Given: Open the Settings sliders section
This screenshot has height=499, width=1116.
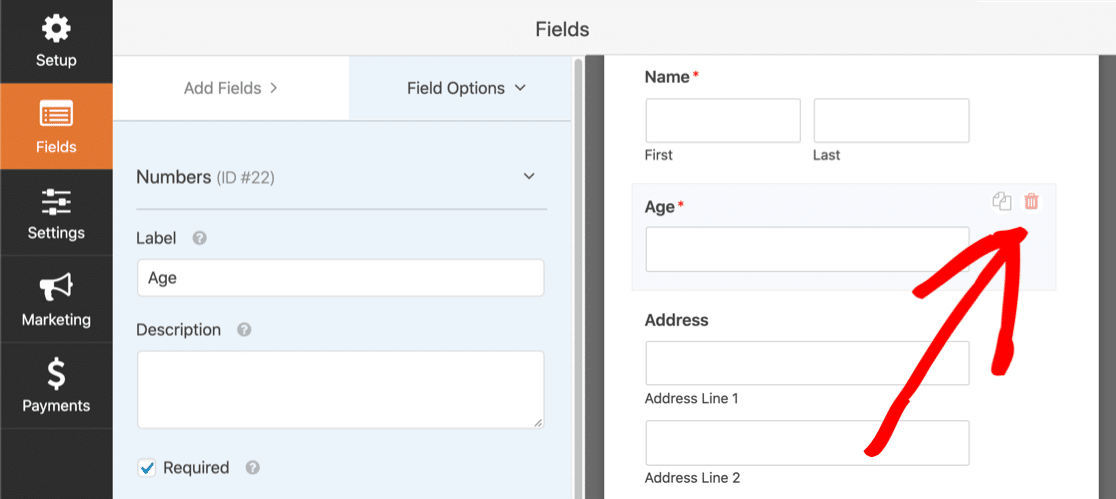Looking at the screenshot, I should pos(56,213).
